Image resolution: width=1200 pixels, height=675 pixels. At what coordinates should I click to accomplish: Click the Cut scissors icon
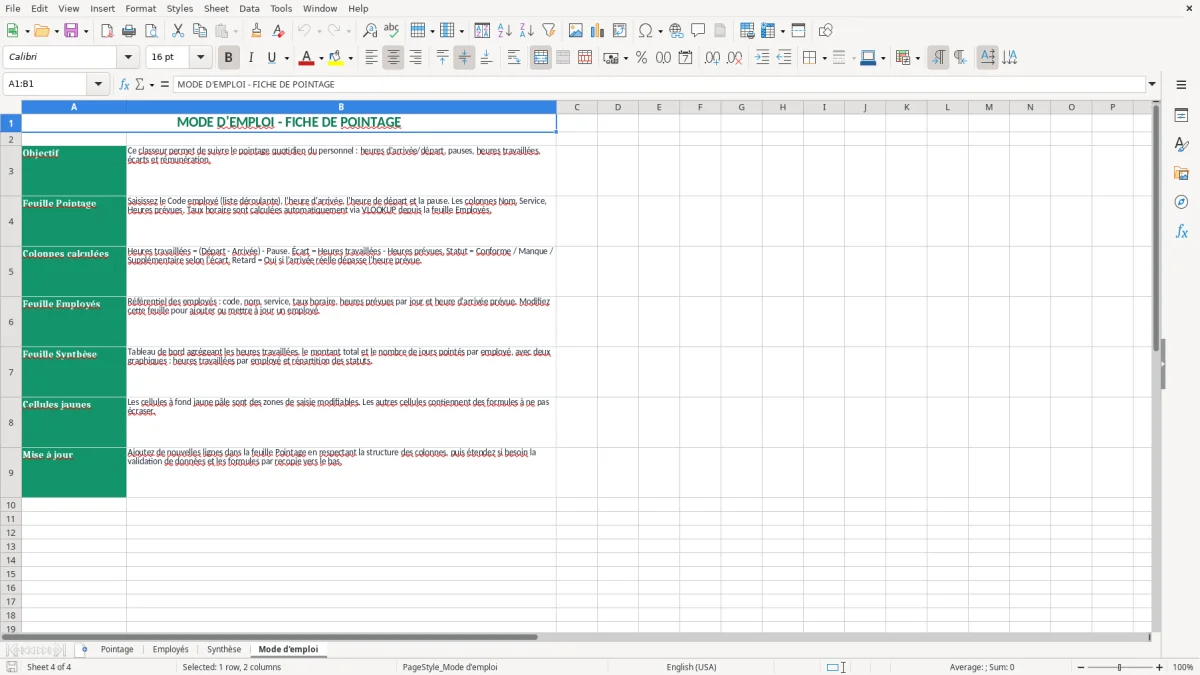[x=178, y=31]
